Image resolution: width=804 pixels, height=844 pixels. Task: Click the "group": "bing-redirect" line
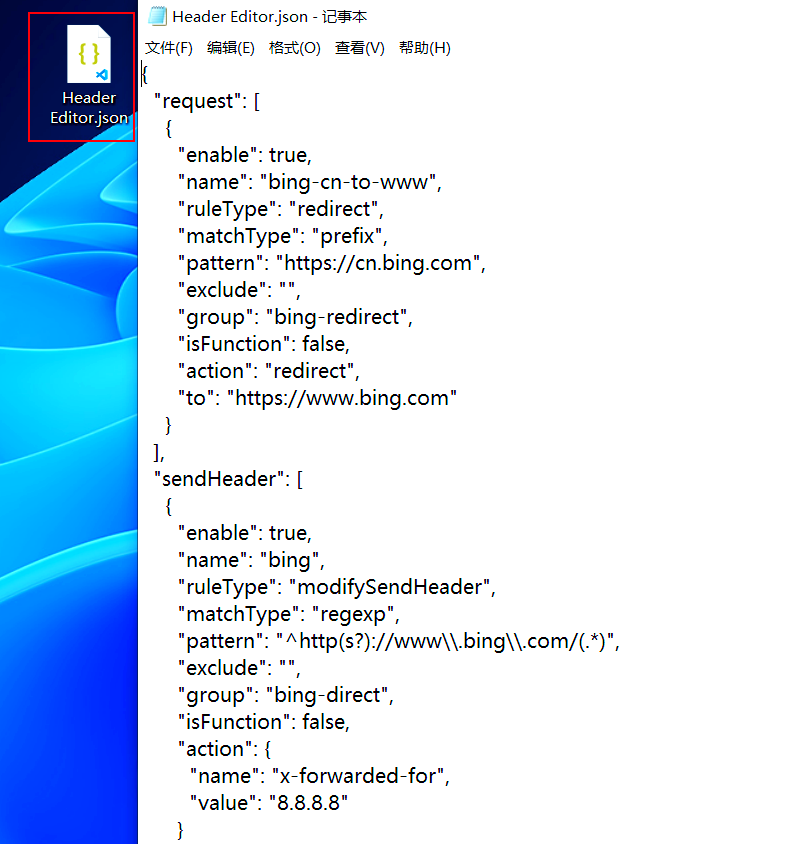coord(295,317)
